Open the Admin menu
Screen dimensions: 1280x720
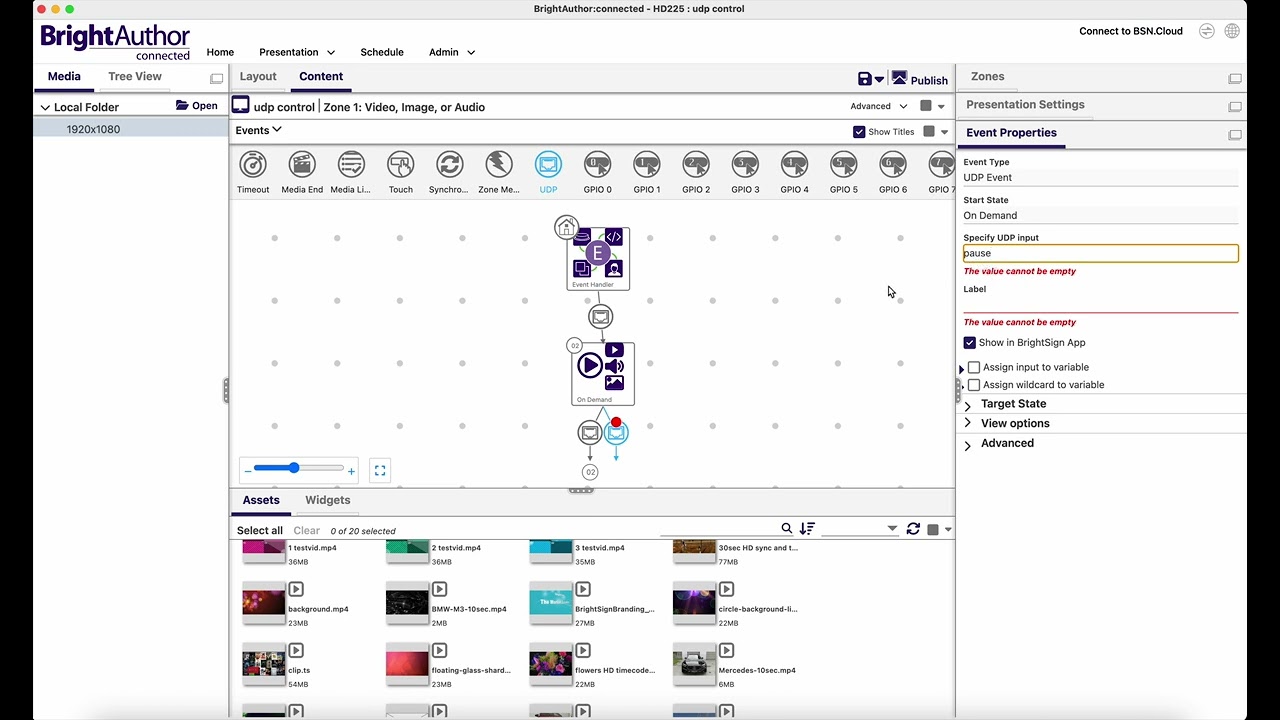pyautogui.click(x=452, y=52)
